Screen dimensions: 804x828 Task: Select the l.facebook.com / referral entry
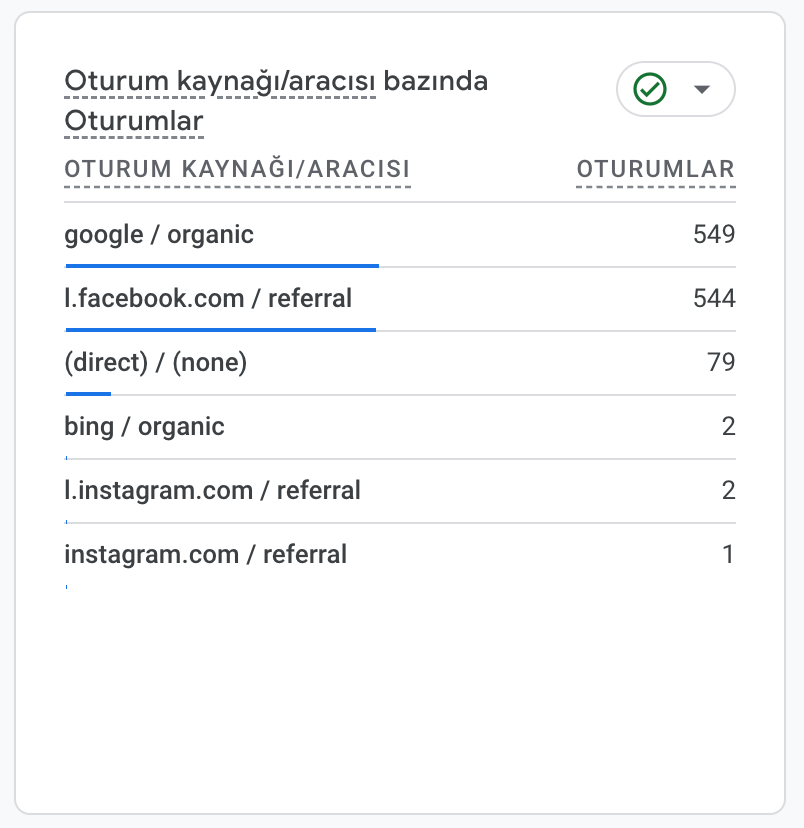[x=208, y=298]
